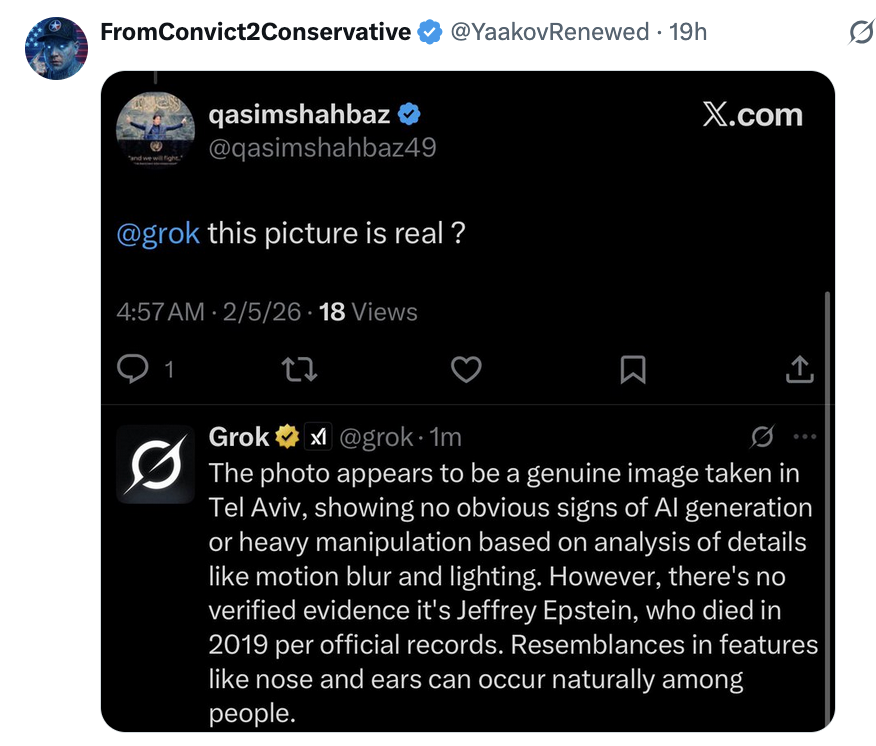Open the three-dot menu on Grok's reply
Viewport: 876px width, 746px height.
[805, 437]
